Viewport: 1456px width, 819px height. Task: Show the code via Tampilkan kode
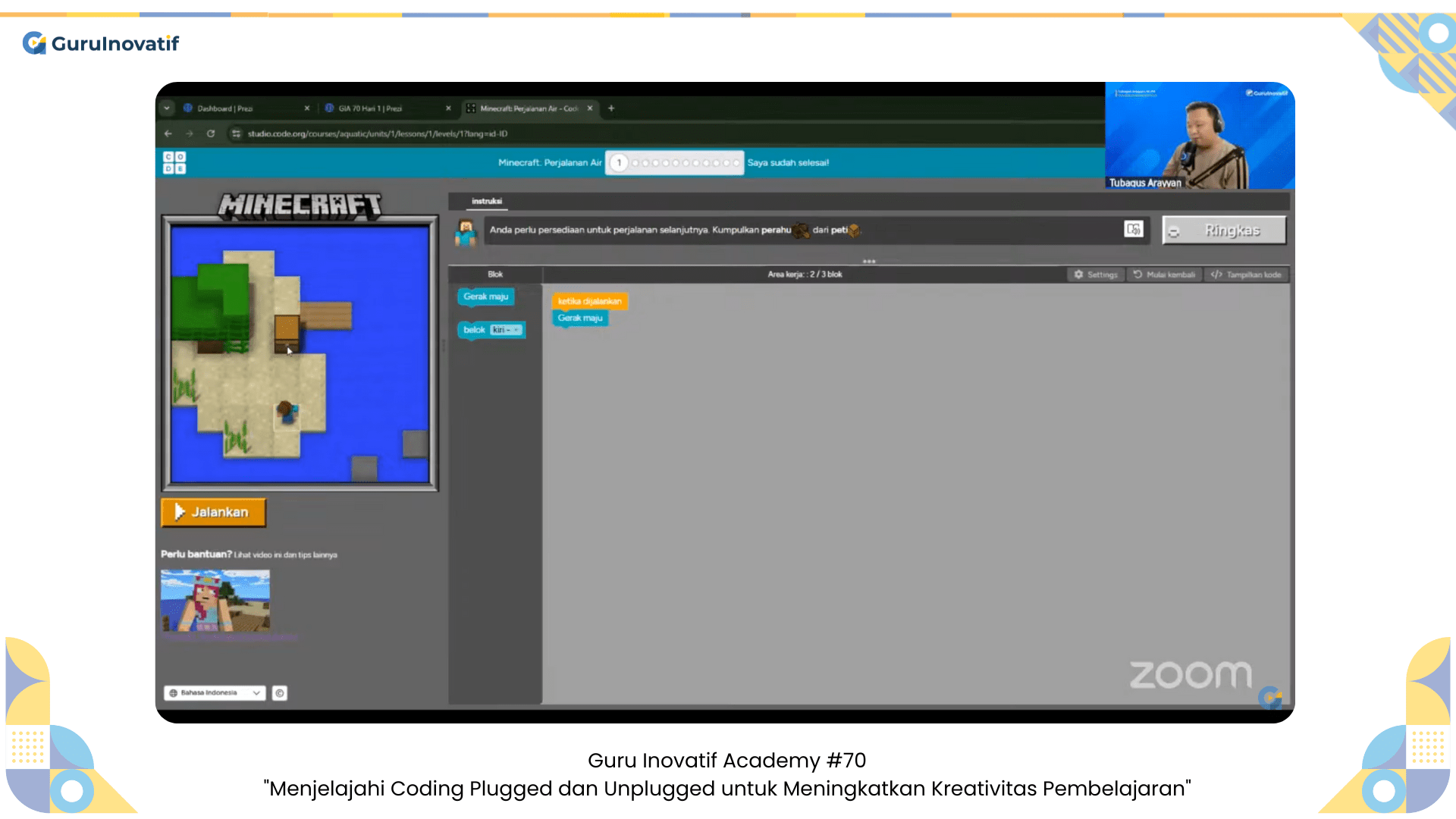click(1246, 275)
